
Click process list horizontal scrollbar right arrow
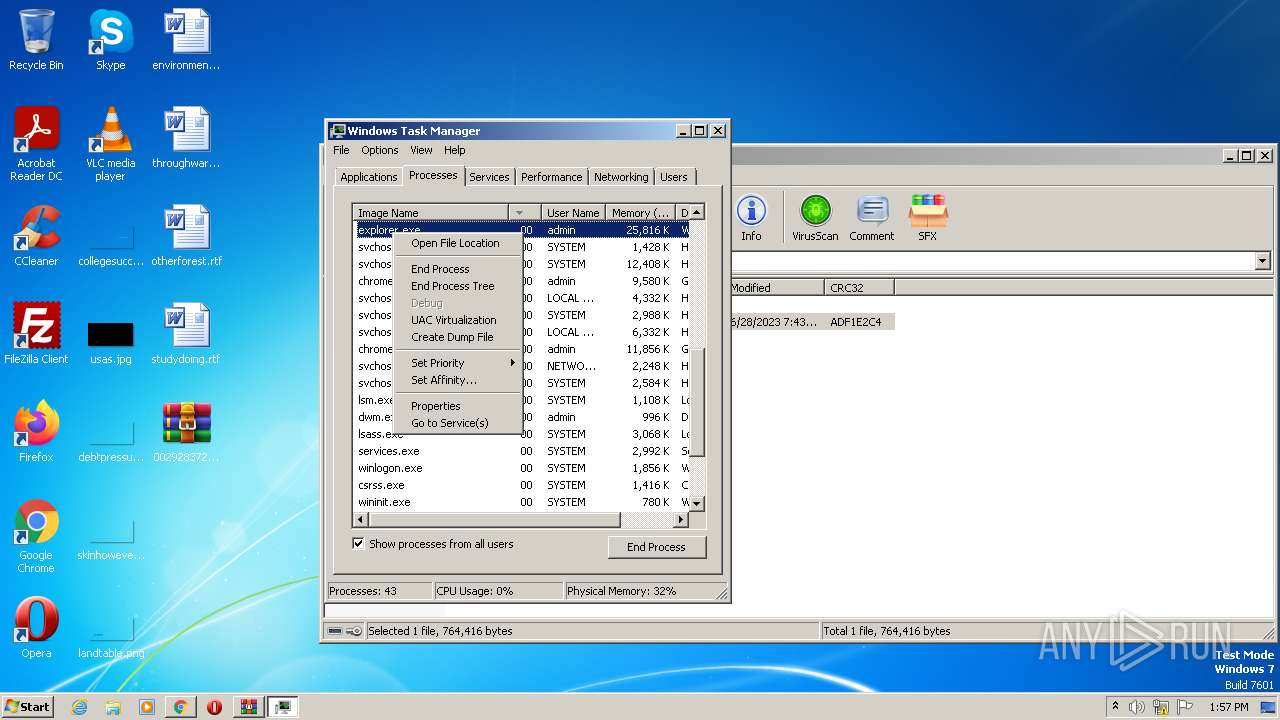click(681, 520)
